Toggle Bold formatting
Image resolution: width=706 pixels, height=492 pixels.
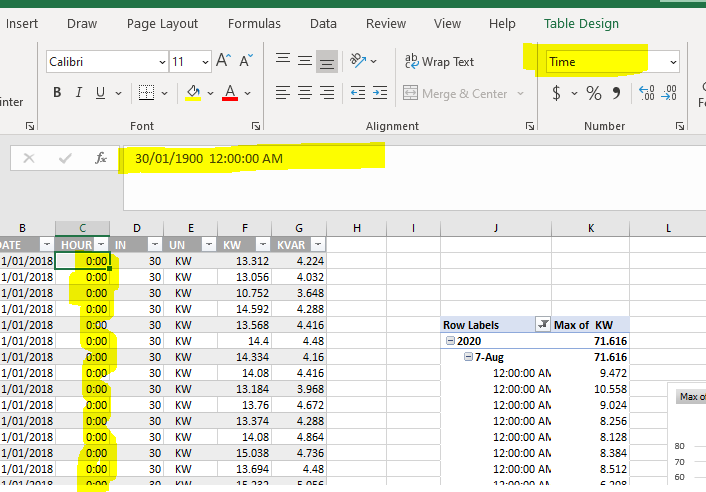[x=57, y=93]
